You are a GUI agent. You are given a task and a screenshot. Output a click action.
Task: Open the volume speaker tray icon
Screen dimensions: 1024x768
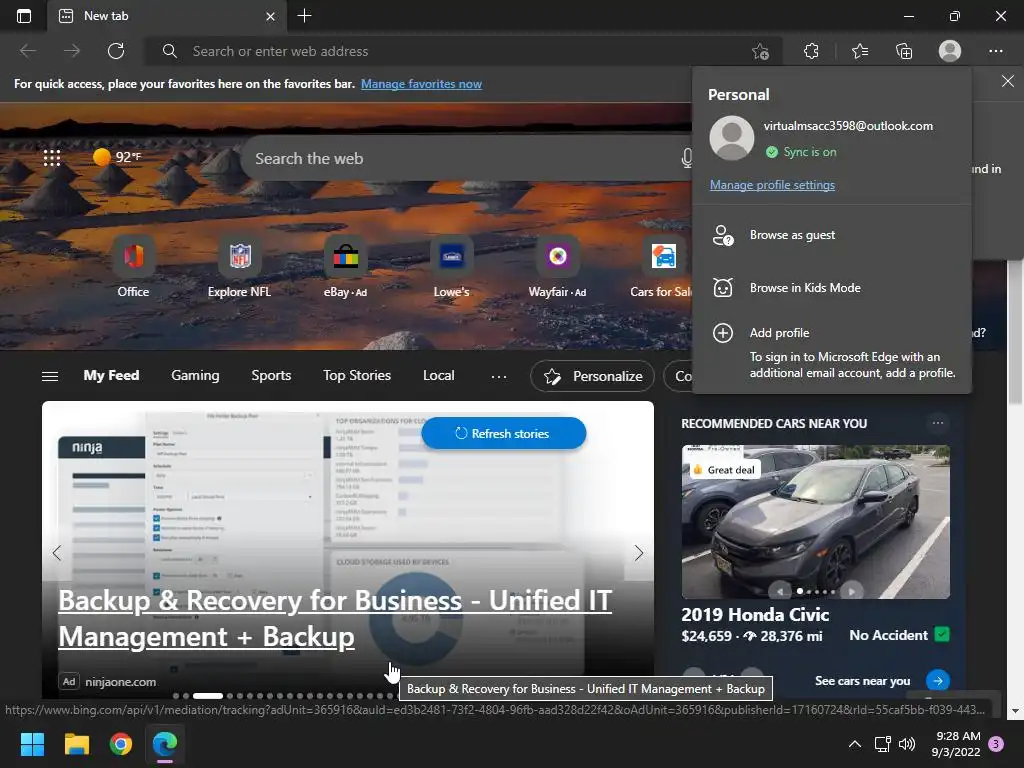tap(907, 744)
